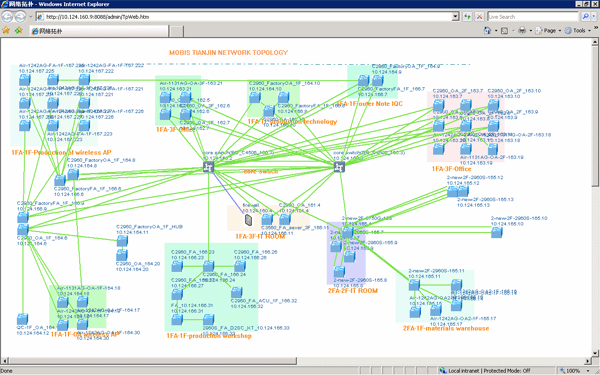Screen dimensions: 600x375
Task: Click the C2960_FactoryOA_1F_HUB switch icon
Action: (122, 241)
